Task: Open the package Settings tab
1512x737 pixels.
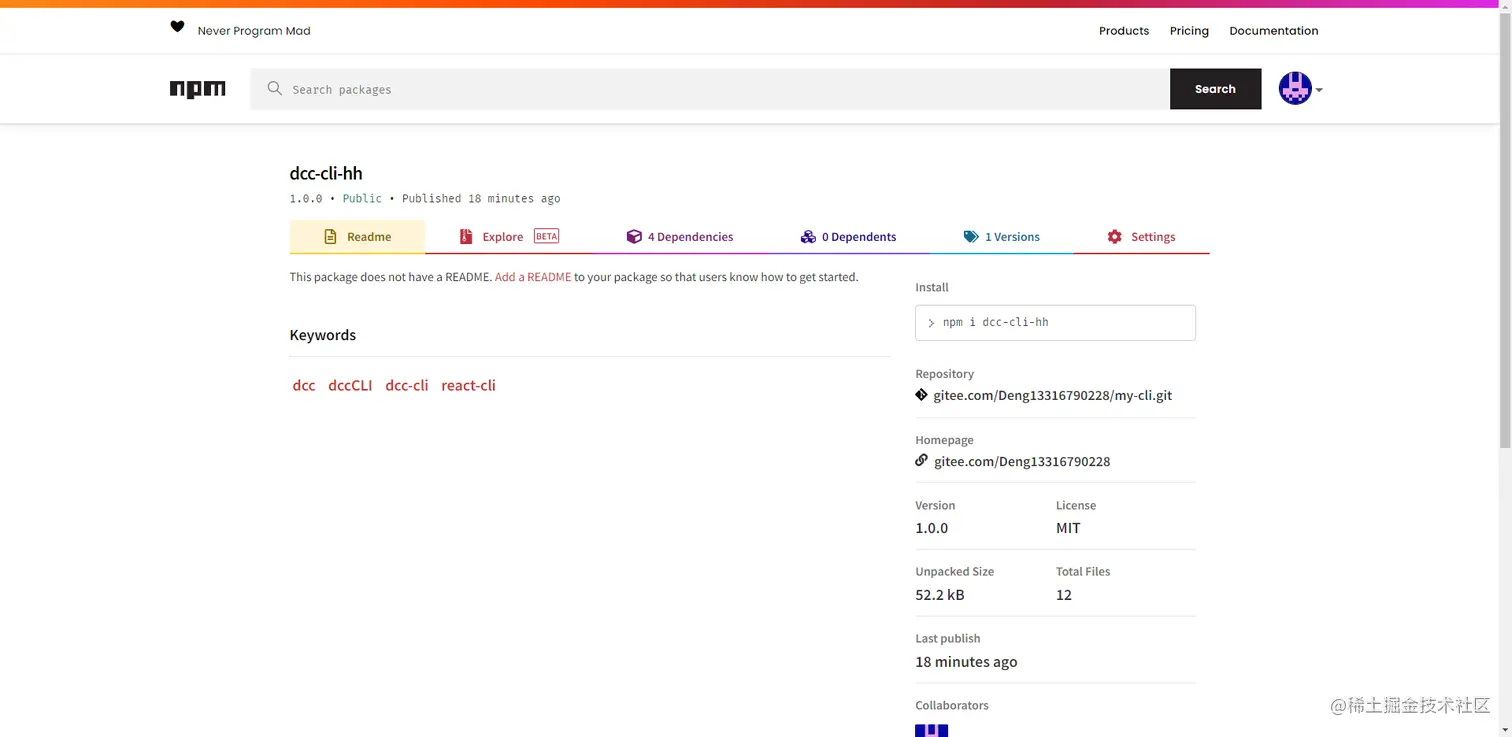Action: tap(1141, 237)
